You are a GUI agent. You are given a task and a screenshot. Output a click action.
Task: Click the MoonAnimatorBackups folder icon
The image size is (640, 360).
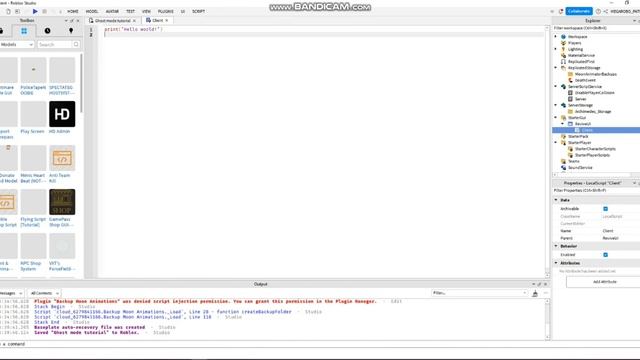click(x=571, y=74)
